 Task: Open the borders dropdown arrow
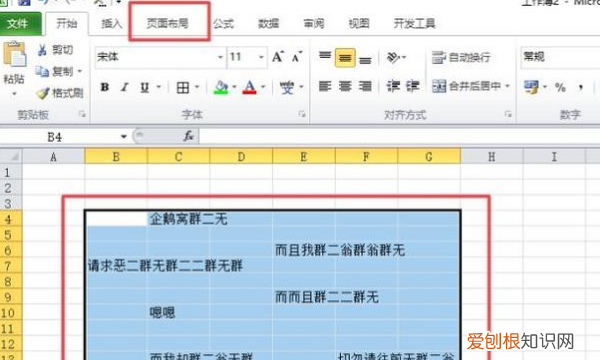coord(197,87)
